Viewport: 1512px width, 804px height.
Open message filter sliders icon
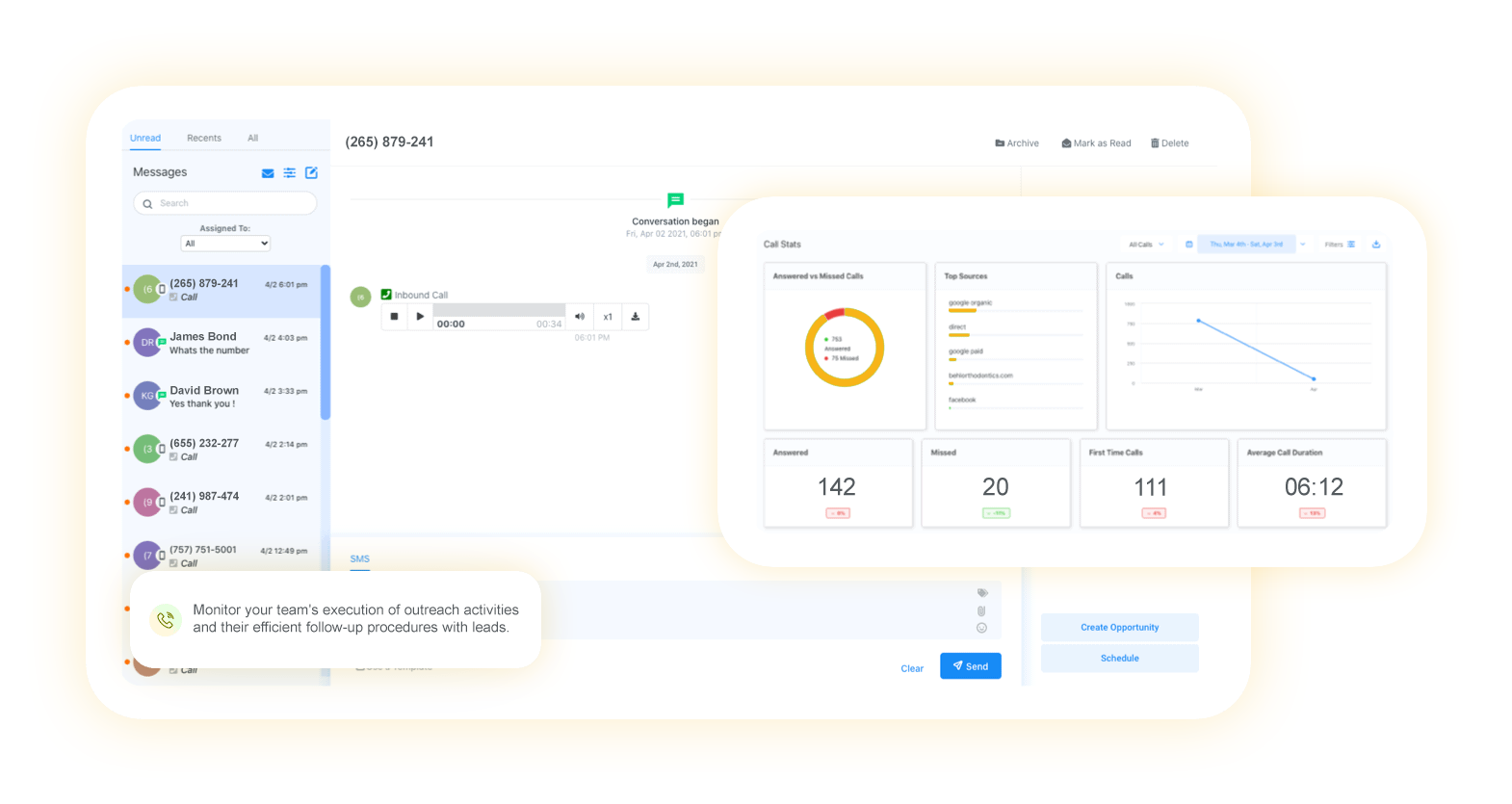[x=289, y=173]
